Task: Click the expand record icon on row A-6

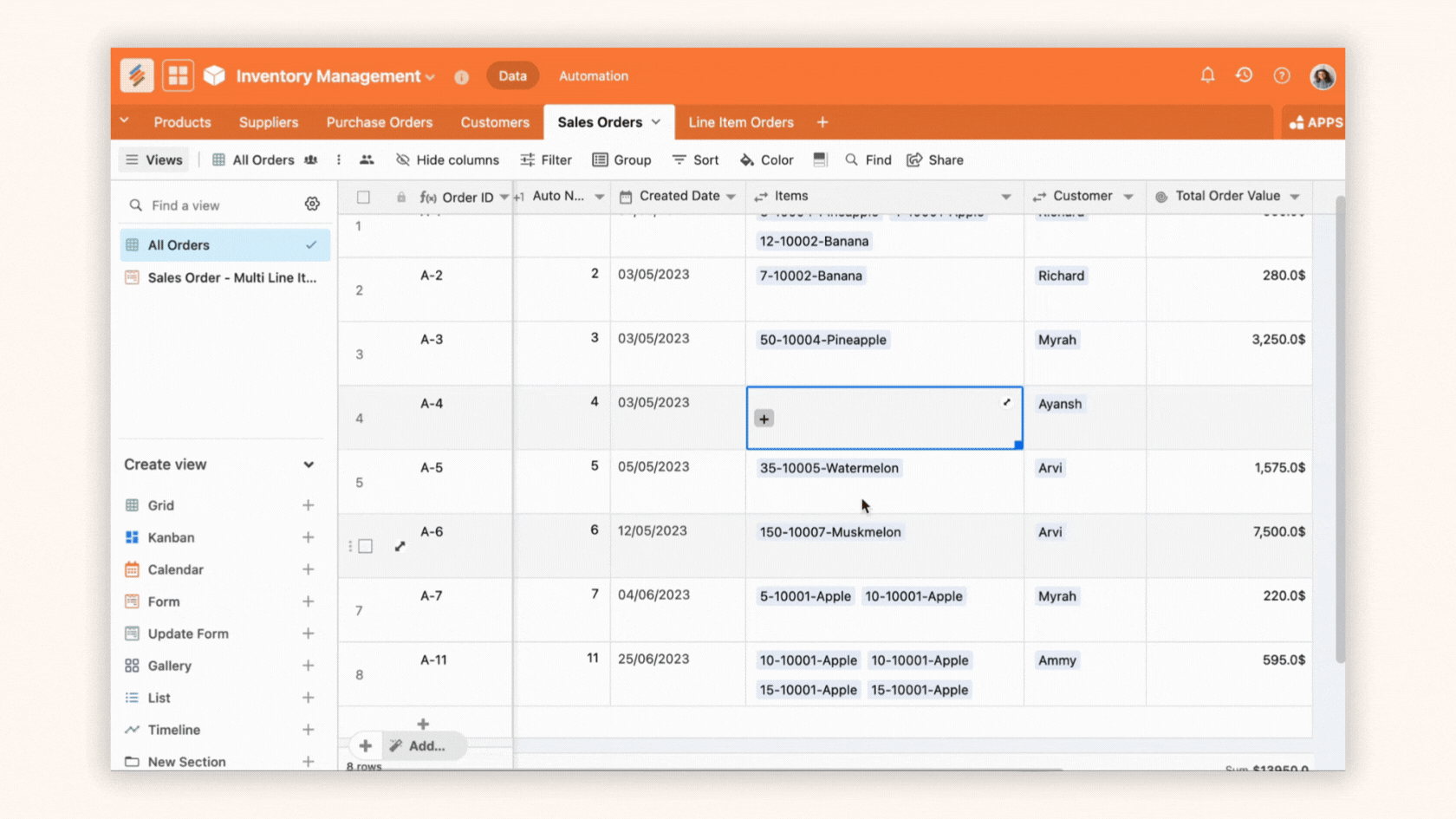Action: (400, 546)
